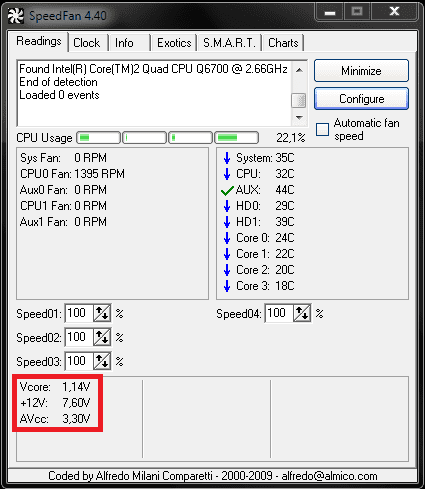Open the Configure dialog button

pos(361,99)
